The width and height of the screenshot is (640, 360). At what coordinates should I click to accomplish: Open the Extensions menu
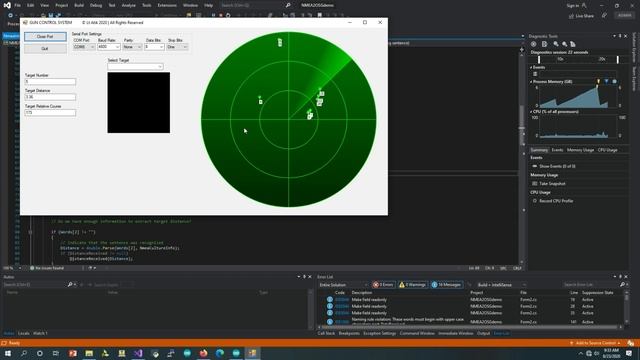[x=167, y=5]
